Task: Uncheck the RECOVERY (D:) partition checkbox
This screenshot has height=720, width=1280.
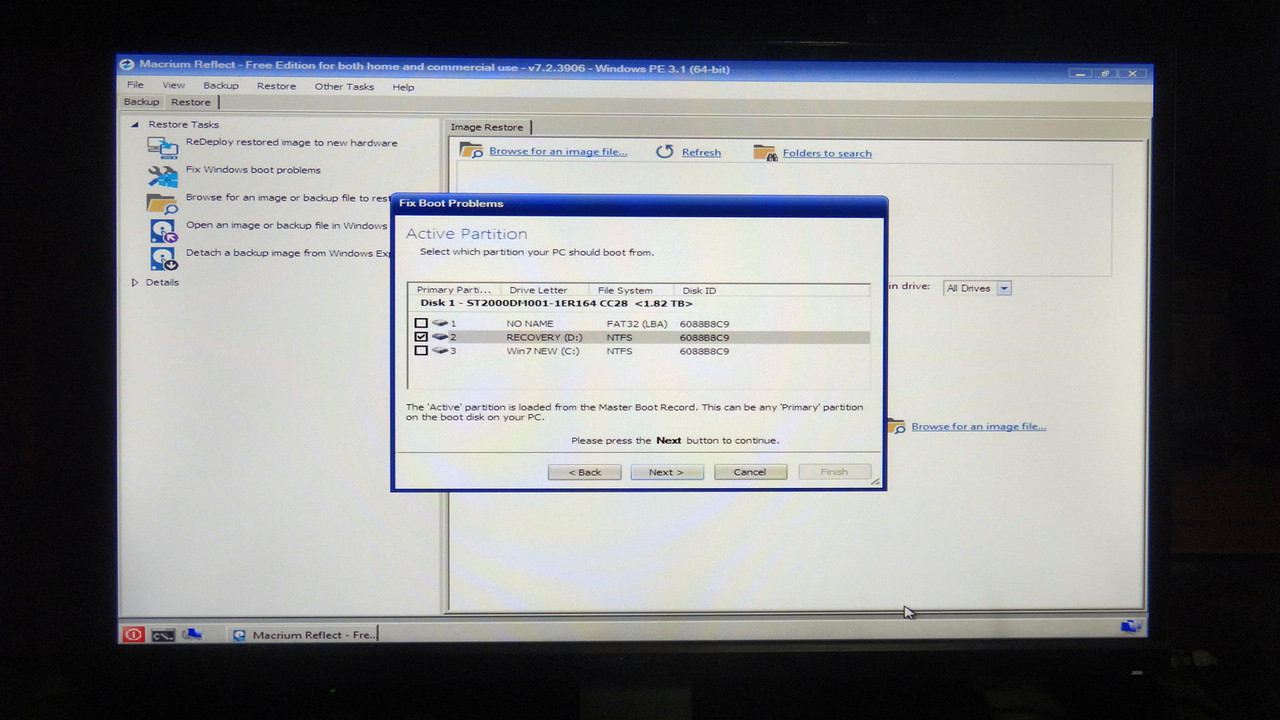Action: (421, 338)
